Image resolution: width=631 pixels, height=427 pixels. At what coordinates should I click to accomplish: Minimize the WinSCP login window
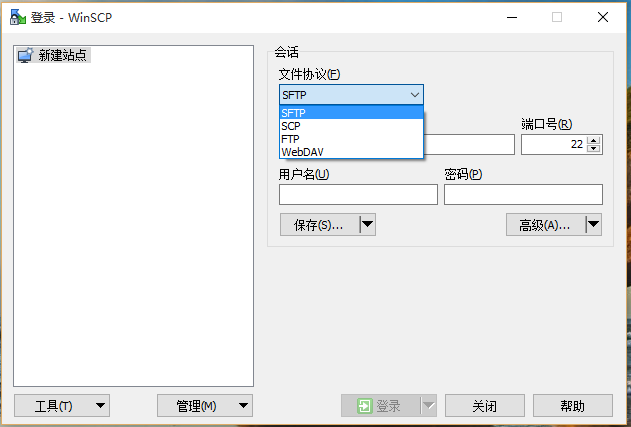[x=512, y=17]
